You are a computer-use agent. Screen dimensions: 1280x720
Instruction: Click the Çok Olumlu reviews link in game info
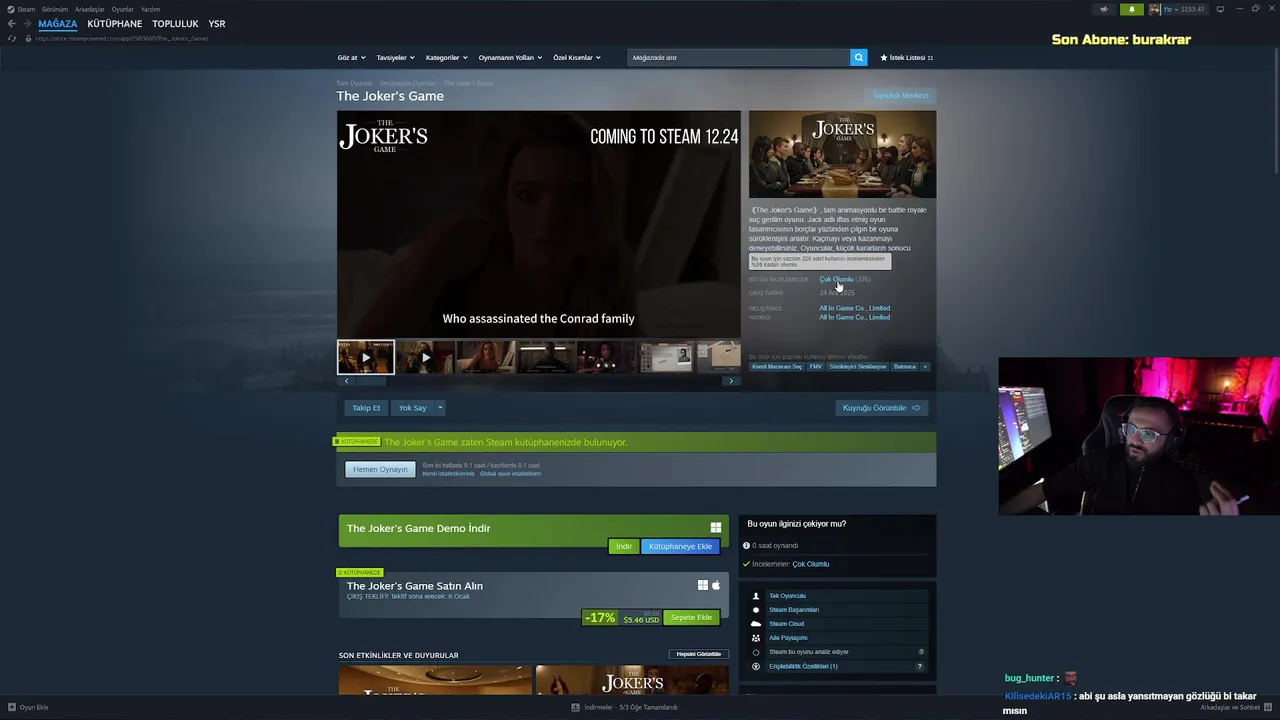836,279
